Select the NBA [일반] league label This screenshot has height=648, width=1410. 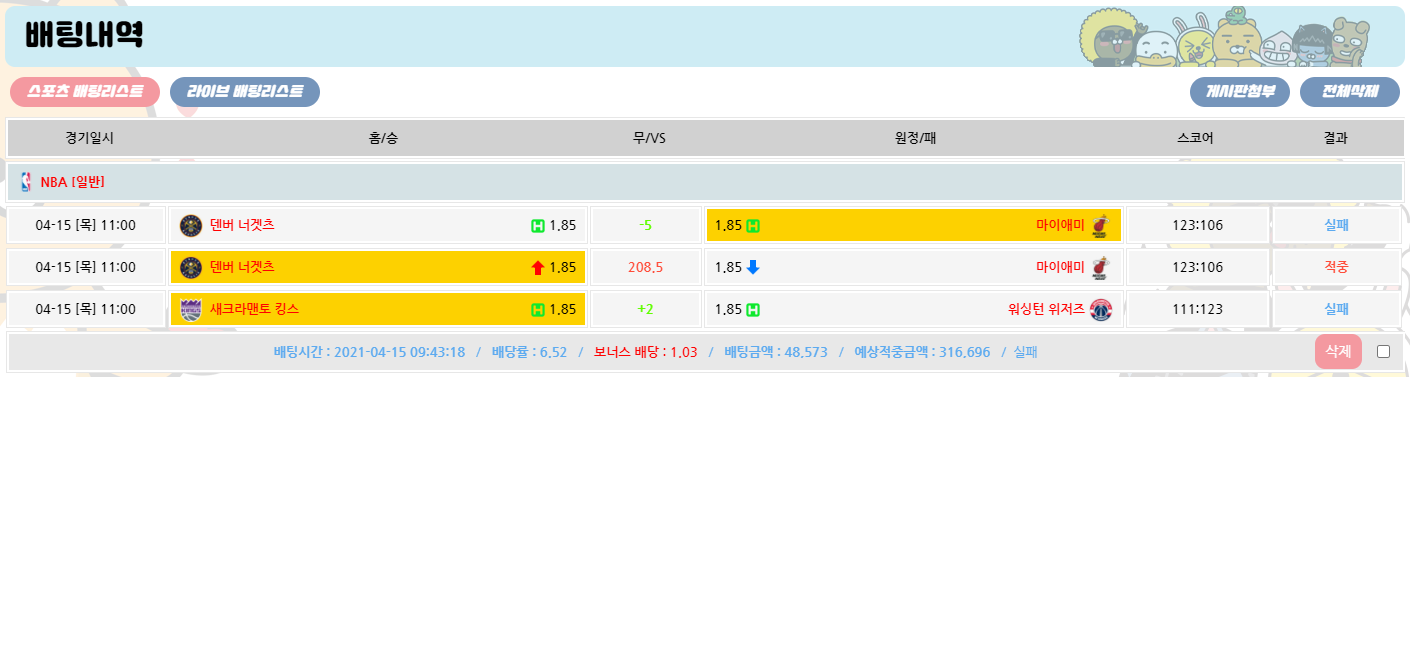pyautogui.click(x=72, y=182)
